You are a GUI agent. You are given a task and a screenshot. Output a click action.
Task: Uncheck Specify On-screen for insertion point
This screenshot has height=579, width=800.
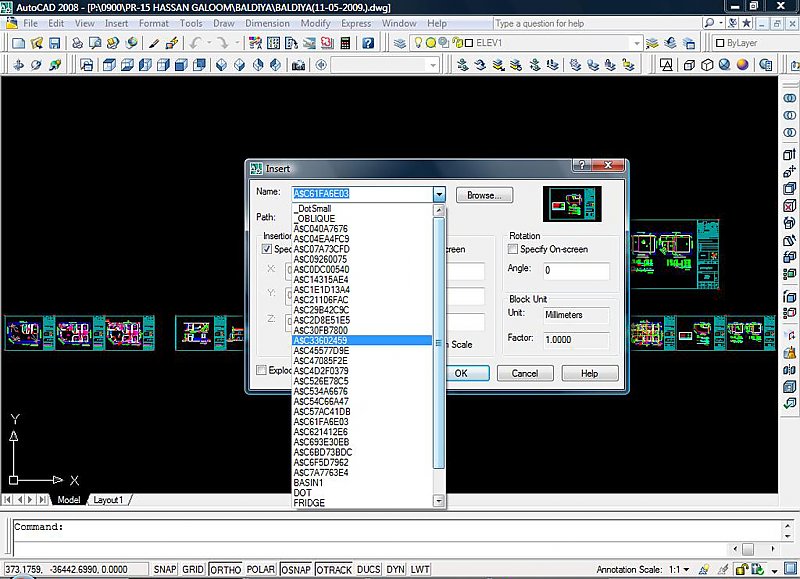tap(267, 249)
